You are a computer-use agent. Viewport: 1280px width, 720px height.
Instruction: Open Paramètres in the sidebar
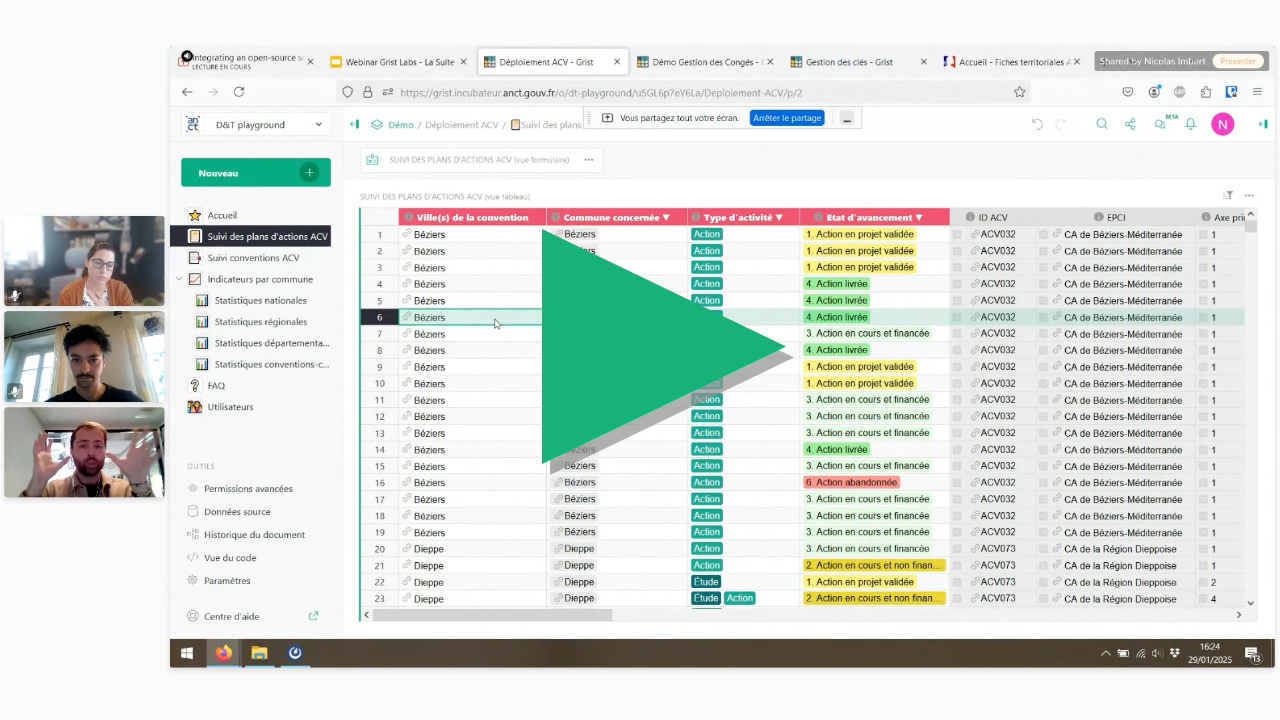tap(227, 581)
